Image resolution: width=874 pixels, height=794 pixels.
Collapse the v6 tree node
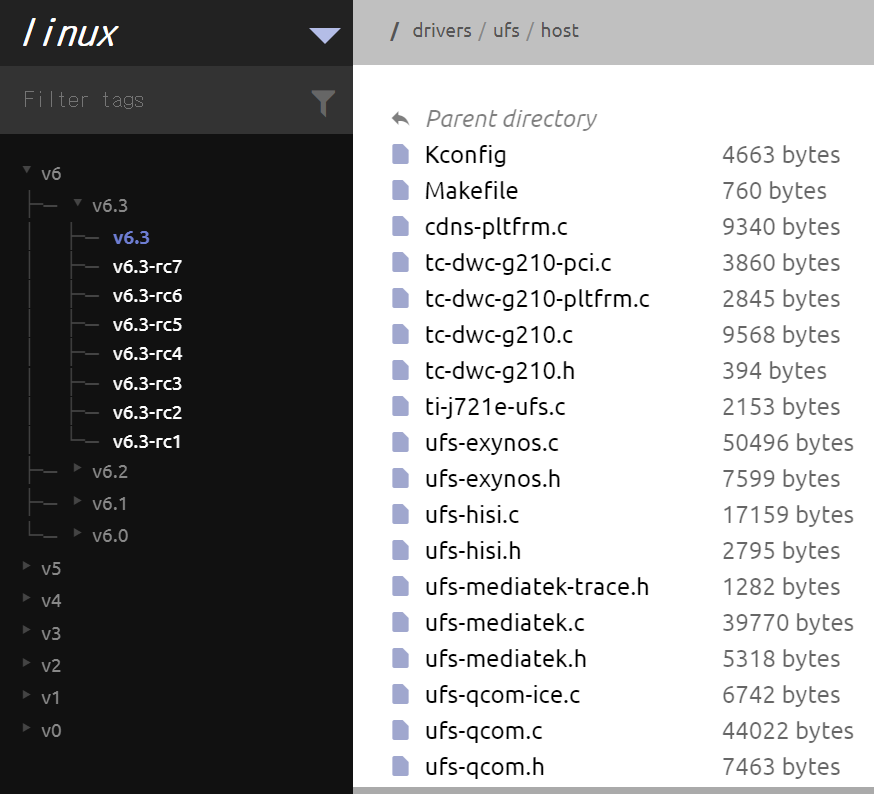[x=26, y=170]
